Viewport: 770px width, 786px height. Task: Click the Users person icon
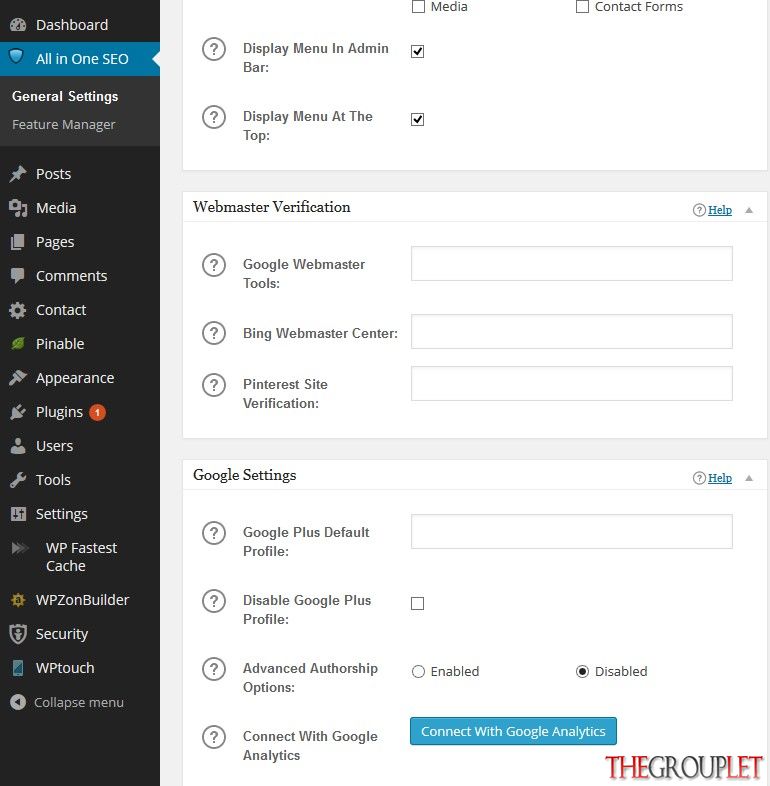coord(18,446)
